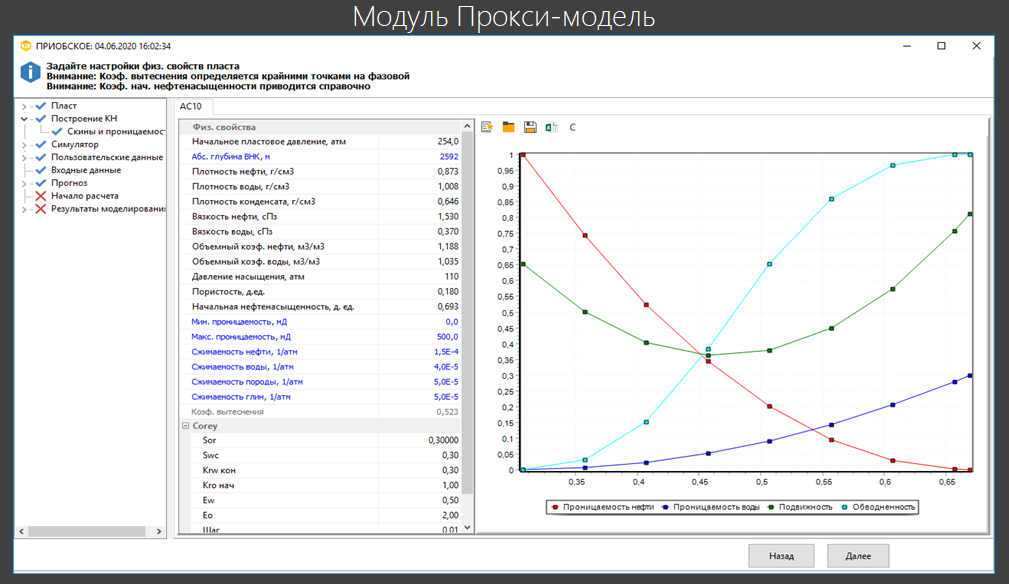
Task: Switch to the АС10 tab
Action: [x=191, y=106]
